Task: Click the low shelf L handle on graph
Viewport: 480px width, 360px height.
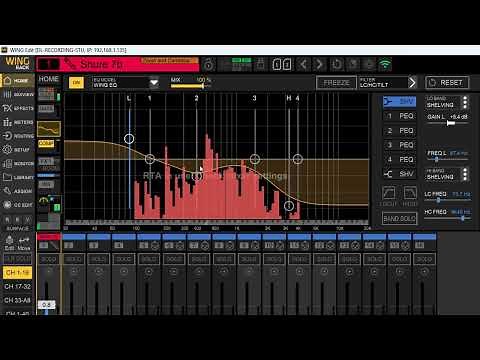Action: coord(129,139)
